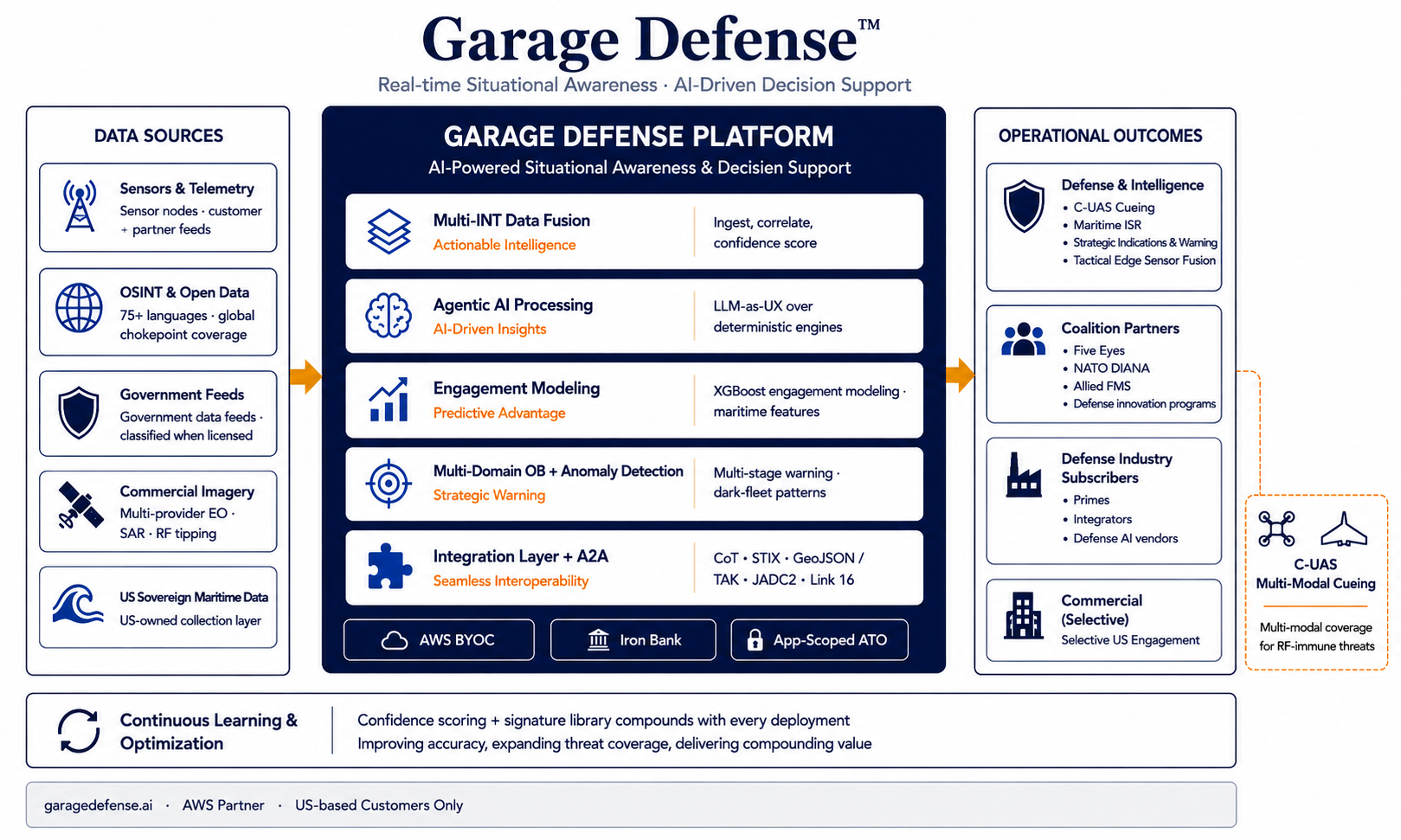Click the Government Feeds heading
This screenshot has width=1401, height=840.
click(182, 394)
